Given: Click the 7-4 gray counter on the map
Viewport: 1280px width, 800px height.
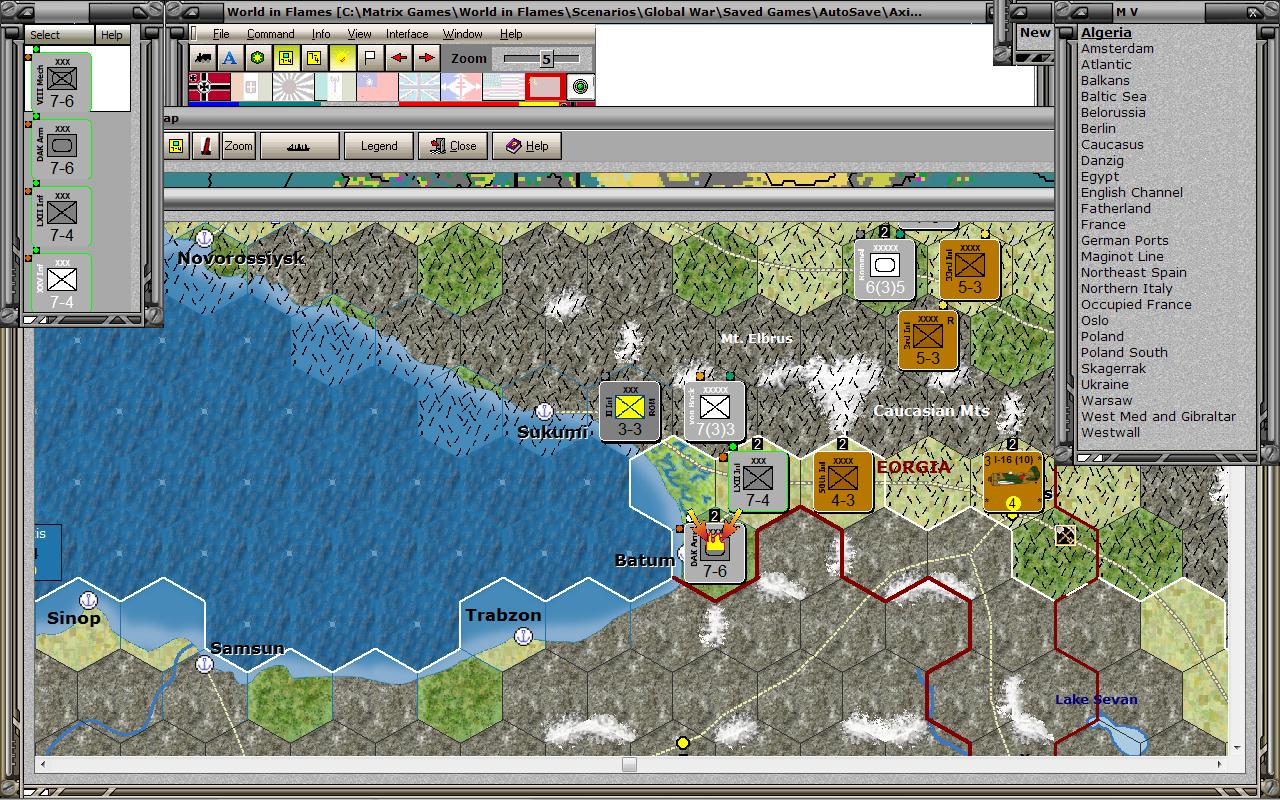Looking at the screenshot, I should pyautogui.click(x=758, y=481).
